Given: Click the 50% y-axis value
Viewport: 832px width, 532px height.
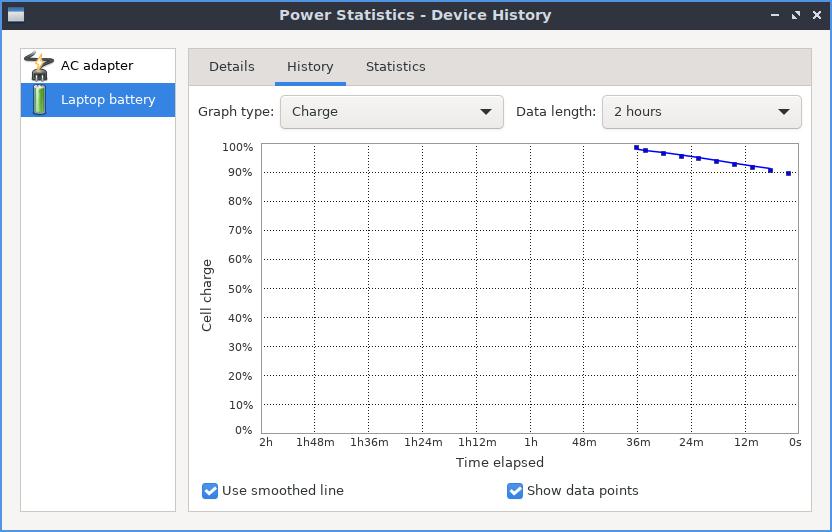Looking at the screenshot, I should click(x=240, y=289).
